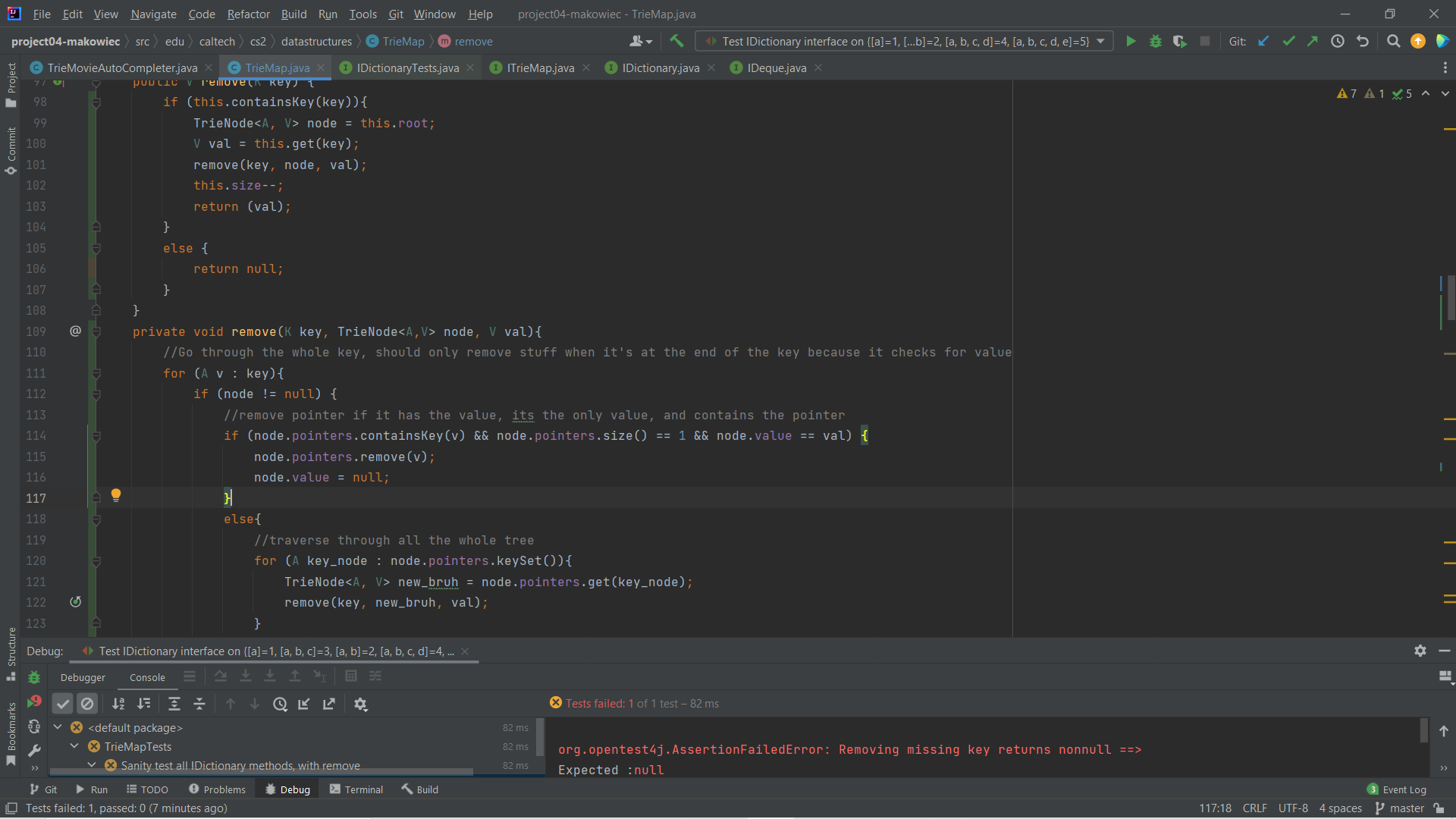Open the Refactor menu
The width and height of the screenshot is (1456, 819).
pyautogui.click(x=248, y=14)
